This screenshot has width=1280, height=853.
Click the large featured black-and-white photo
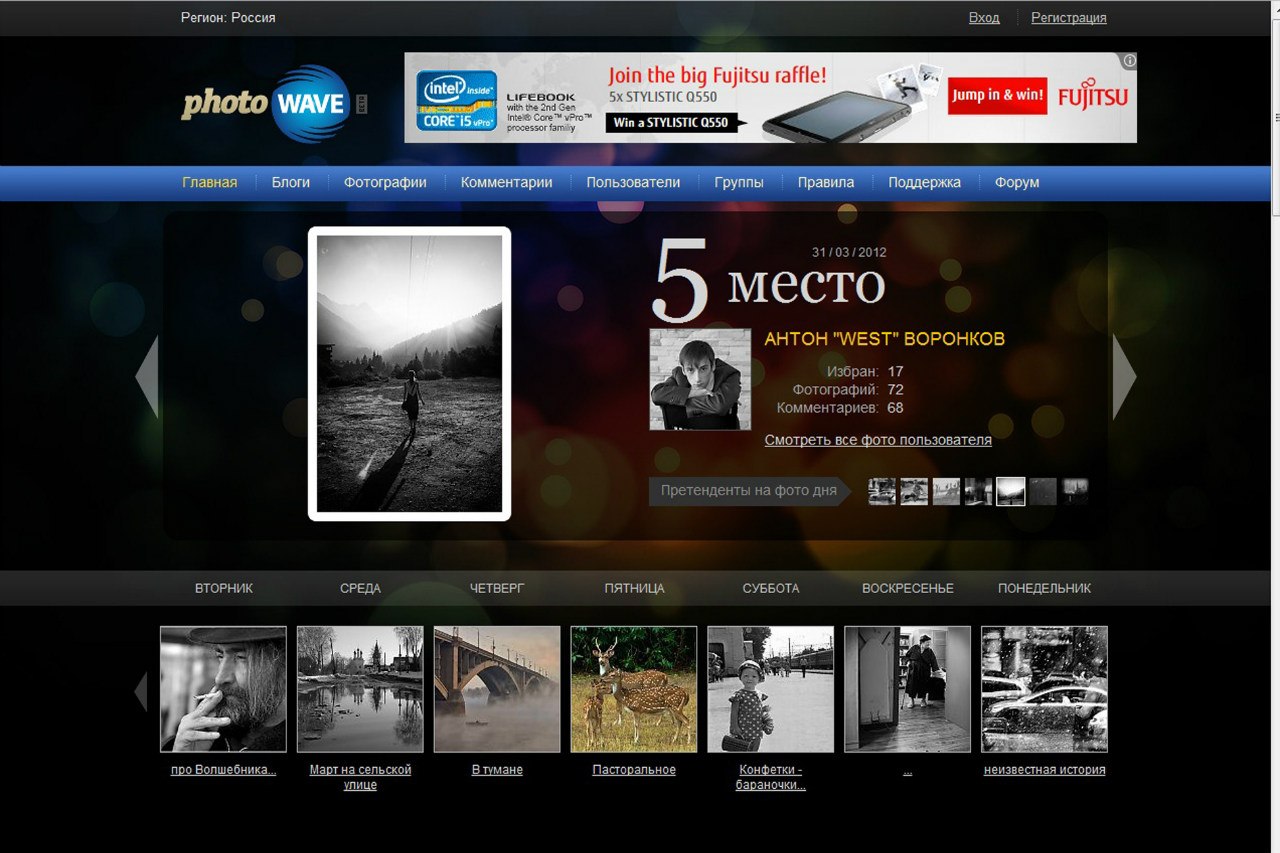tap(409, 374)
